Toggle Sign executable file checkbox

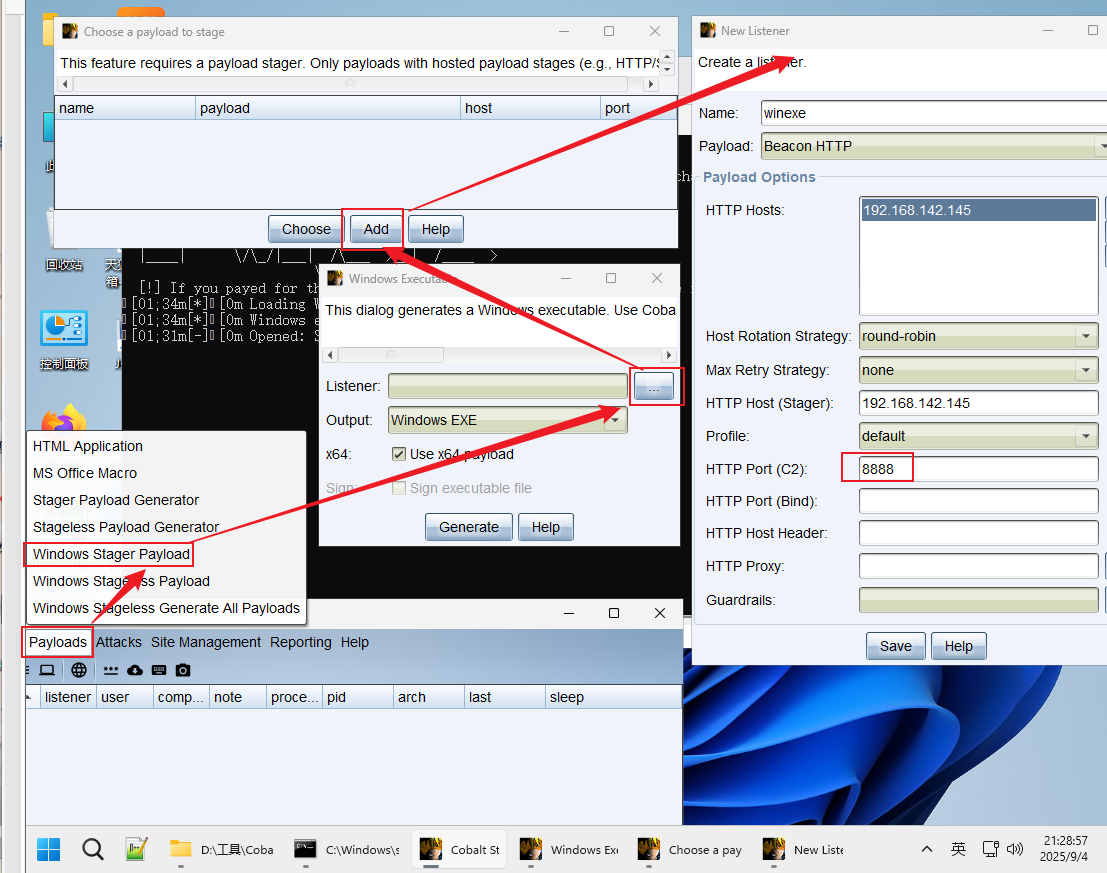point(399,488)
